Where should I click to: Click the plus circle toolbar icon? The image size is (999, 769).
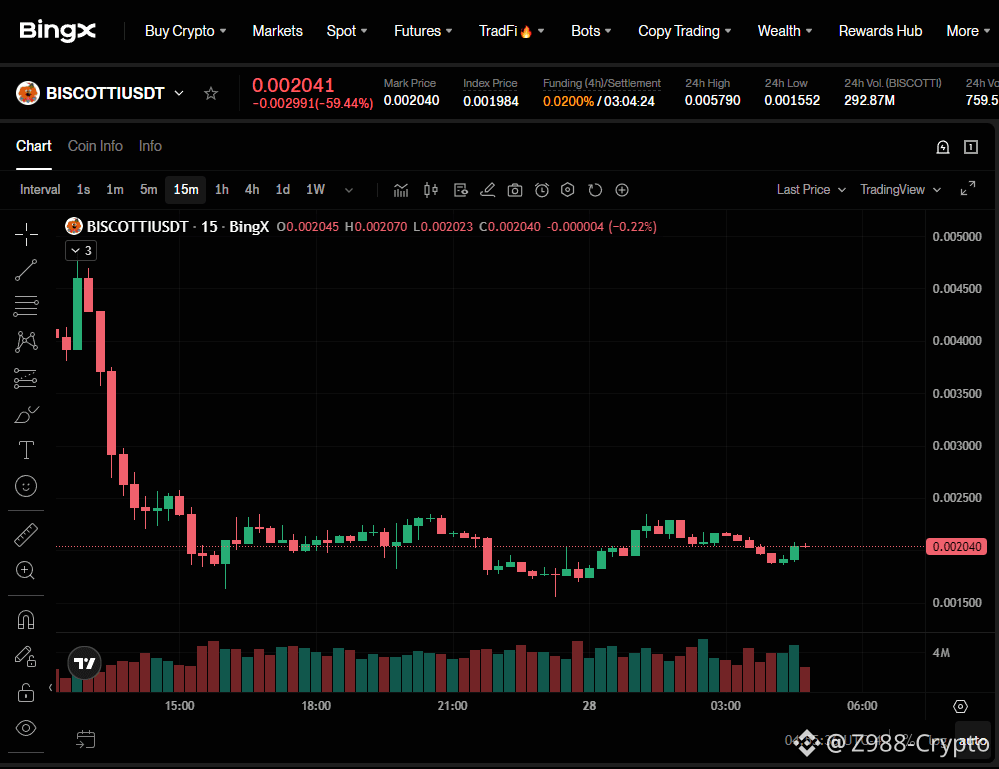coord(622,190)
